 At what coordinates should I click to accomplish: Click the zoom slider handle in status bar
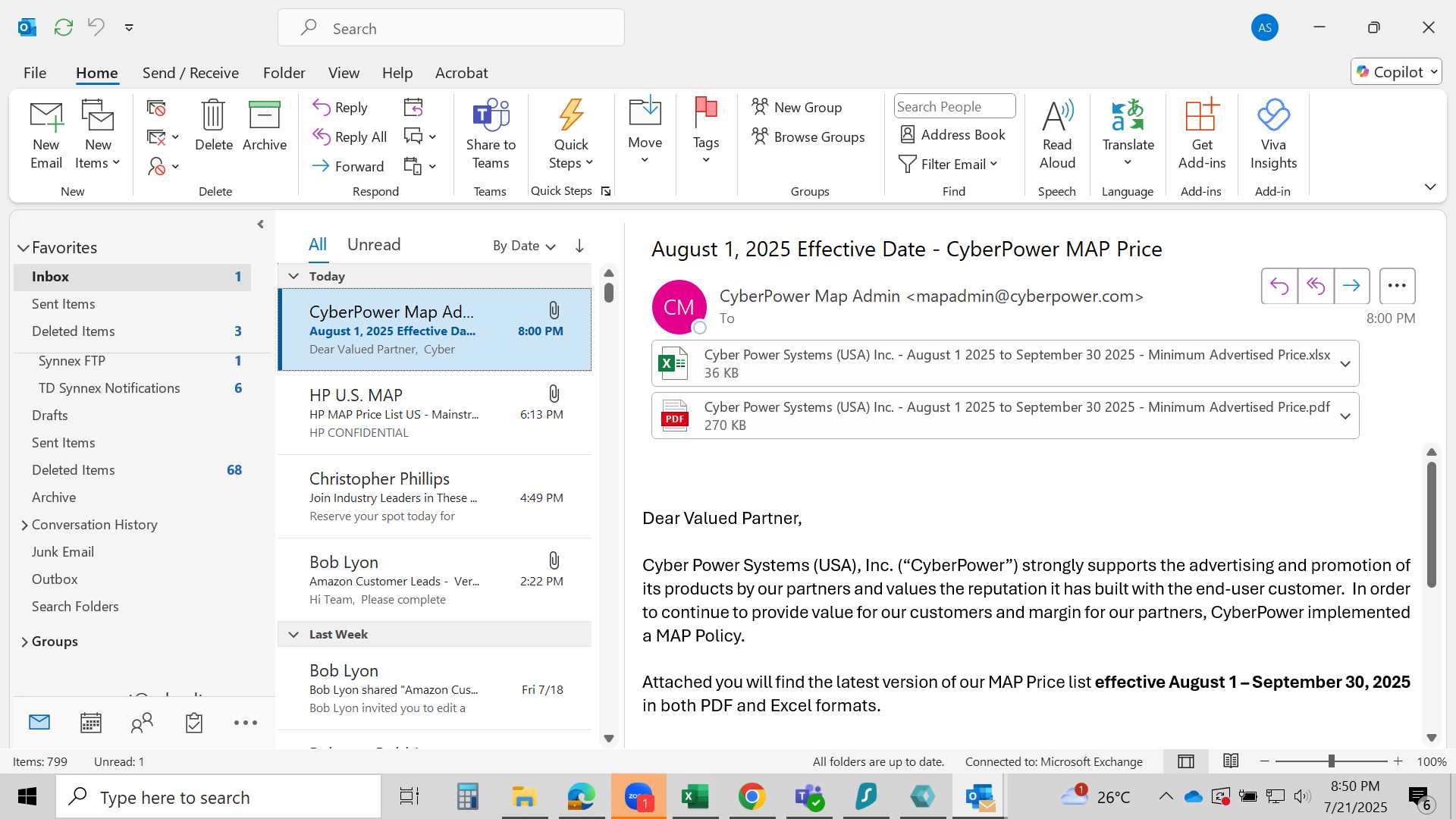tap(1331, 761)
